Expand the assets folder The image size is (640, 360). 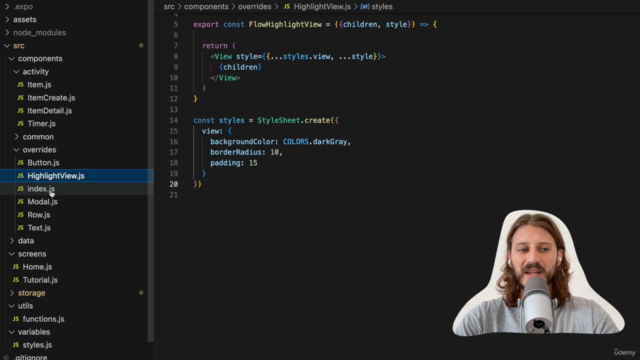coord(7,19)
